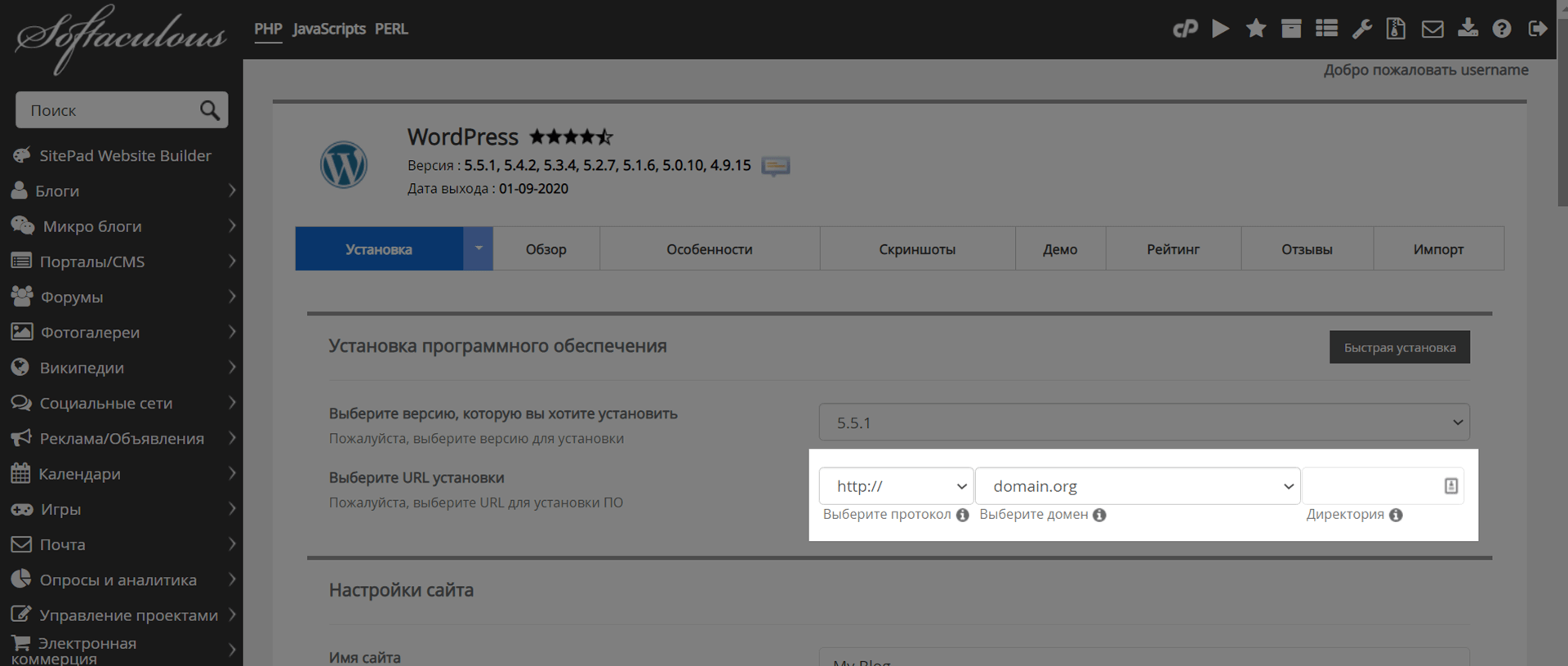1568x666 pixels.
Task: Expand the Социальные сети category chevron
Action: 232,403
